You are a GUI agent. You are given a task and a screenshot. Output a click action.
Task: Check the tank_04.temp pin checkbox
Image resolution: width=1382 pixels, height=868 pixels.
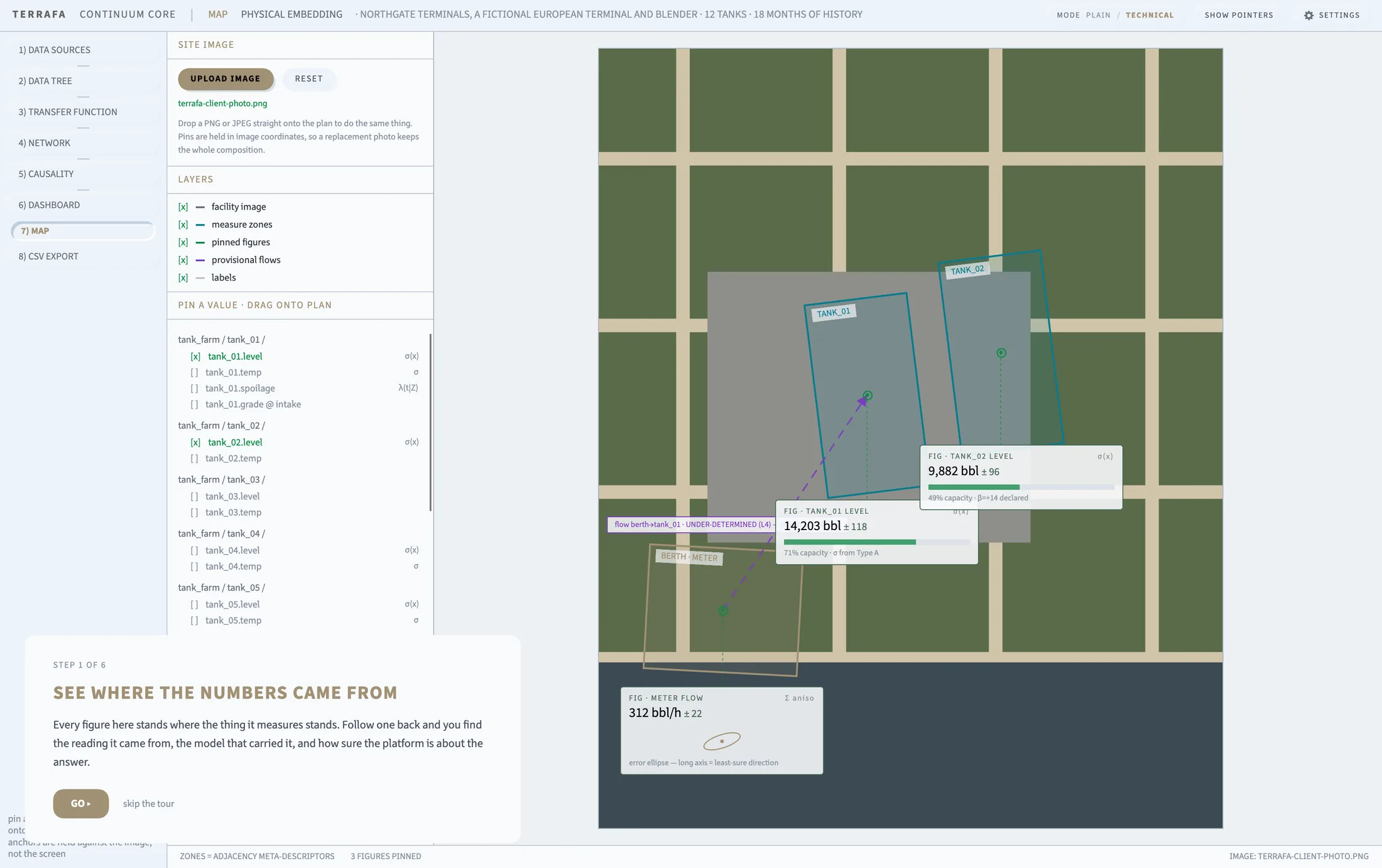click(194, 567)
